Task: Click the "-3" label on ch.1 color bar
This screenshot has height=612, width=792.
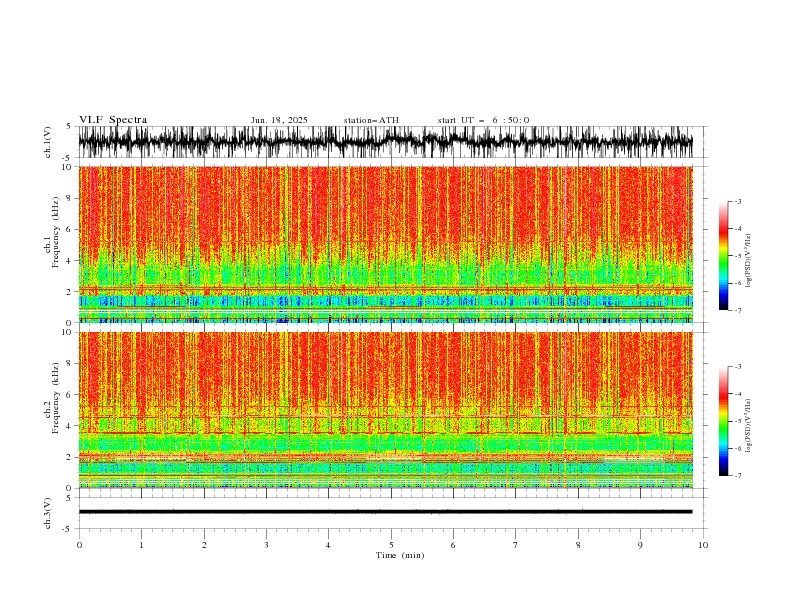Action: coord(738,201)
